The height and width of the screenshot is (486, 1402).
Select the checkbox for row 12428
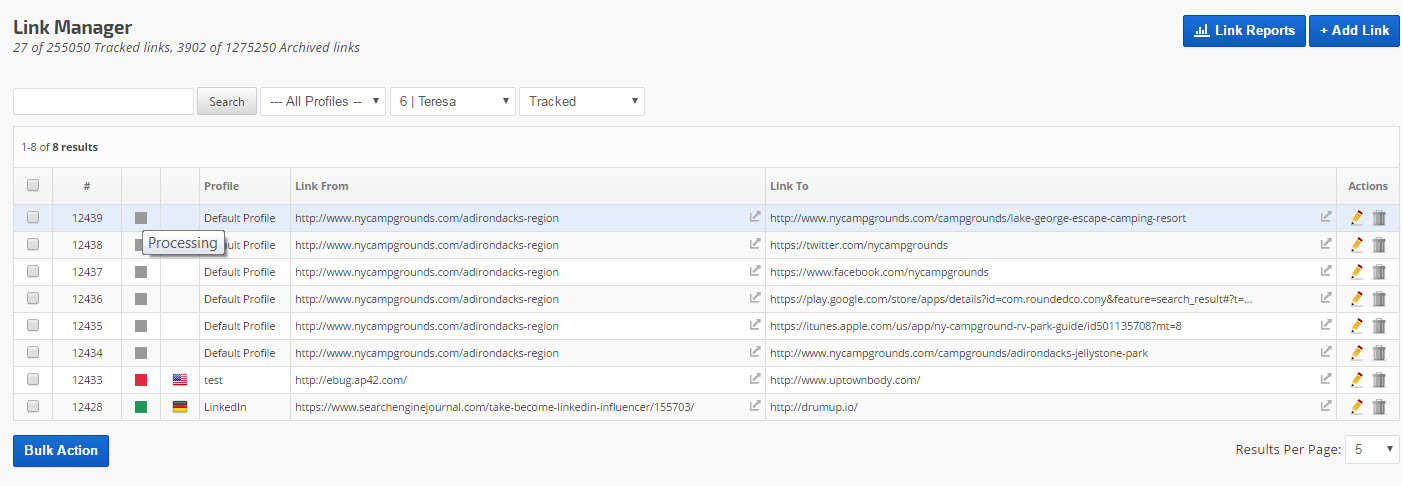click(x=33, y=407)
